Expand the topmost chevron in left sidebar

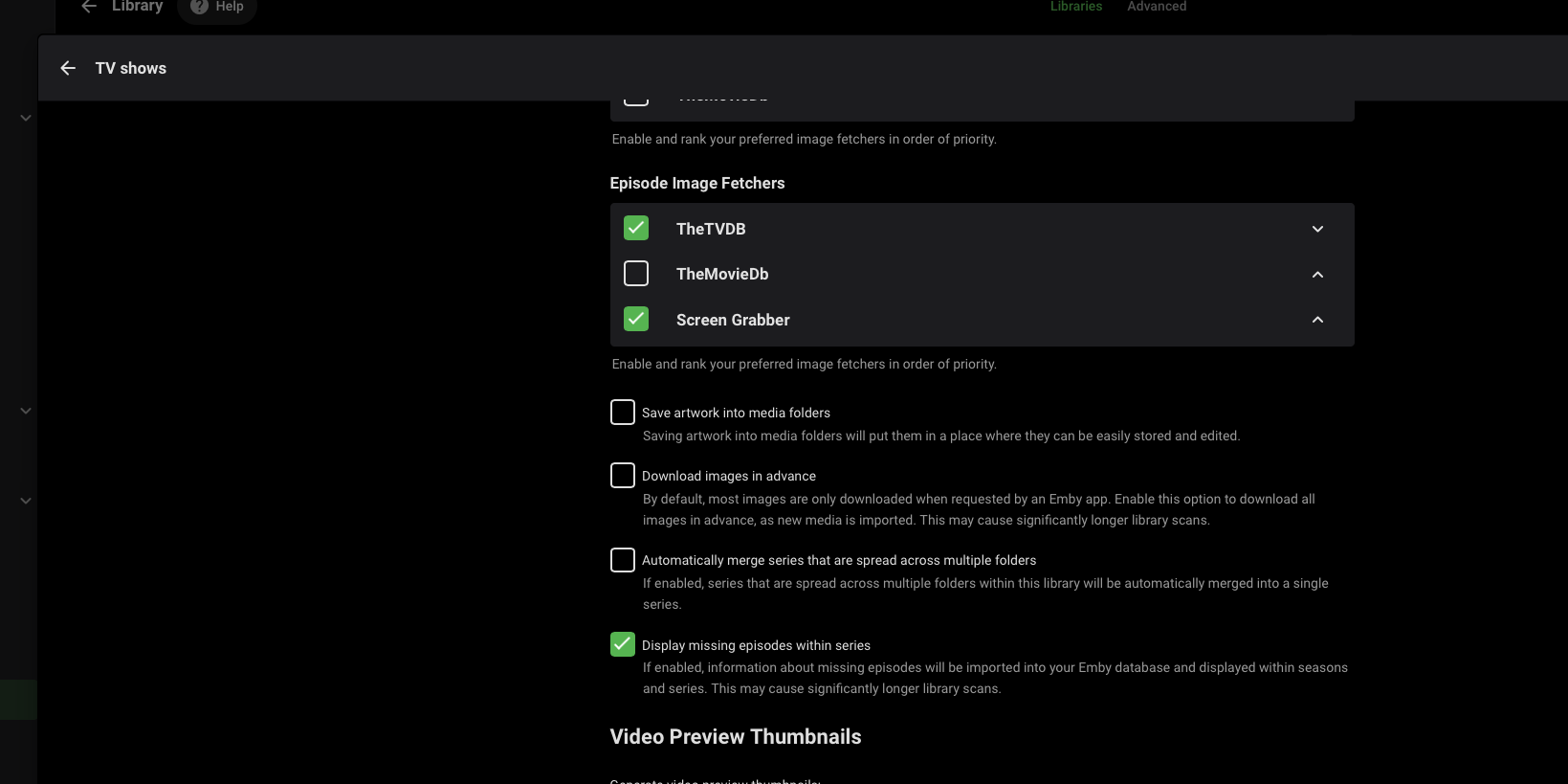[26, 118]
